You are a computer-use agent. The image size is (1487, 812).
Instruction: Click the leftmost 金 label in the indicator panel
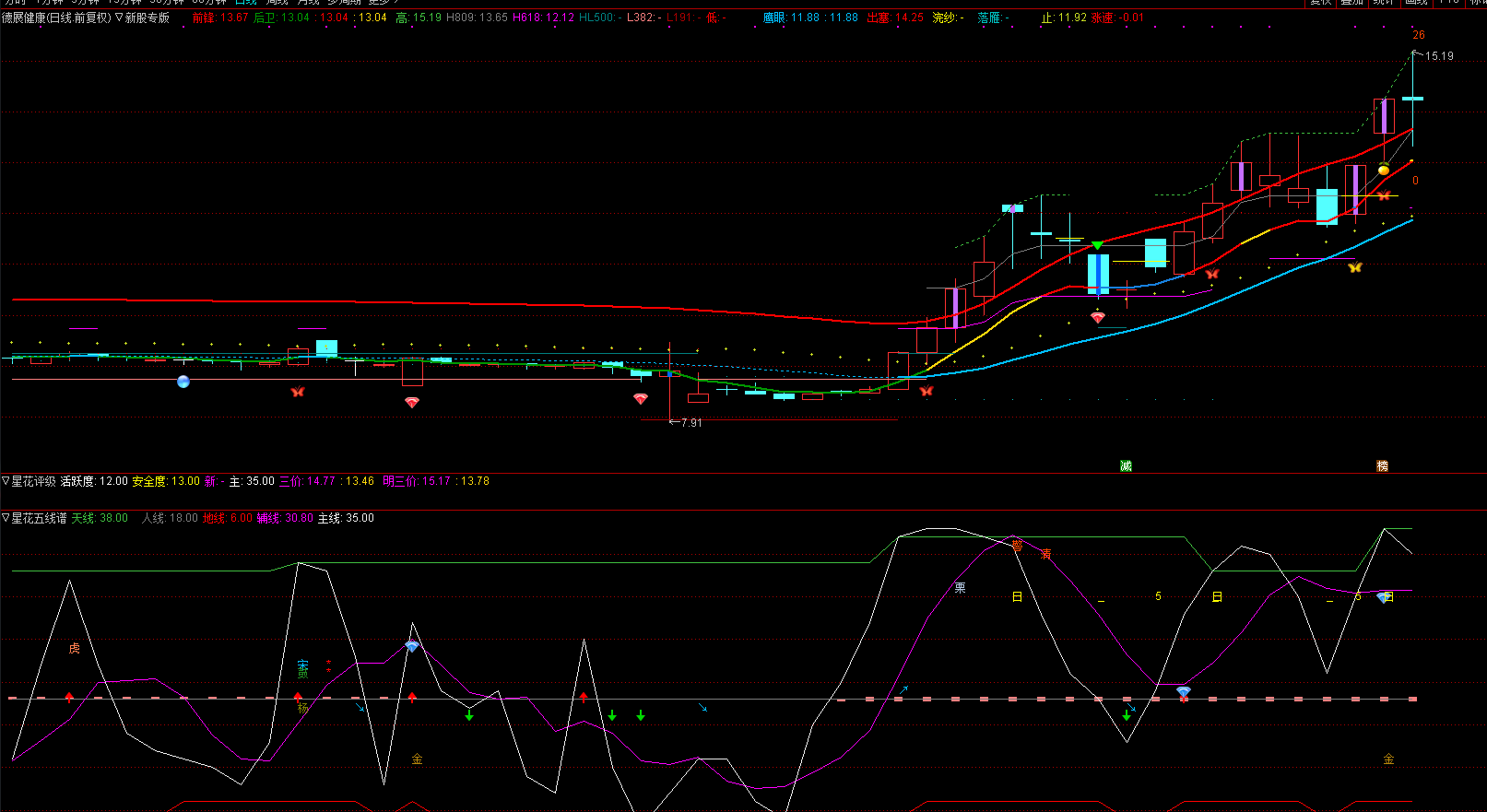point(417,759)
